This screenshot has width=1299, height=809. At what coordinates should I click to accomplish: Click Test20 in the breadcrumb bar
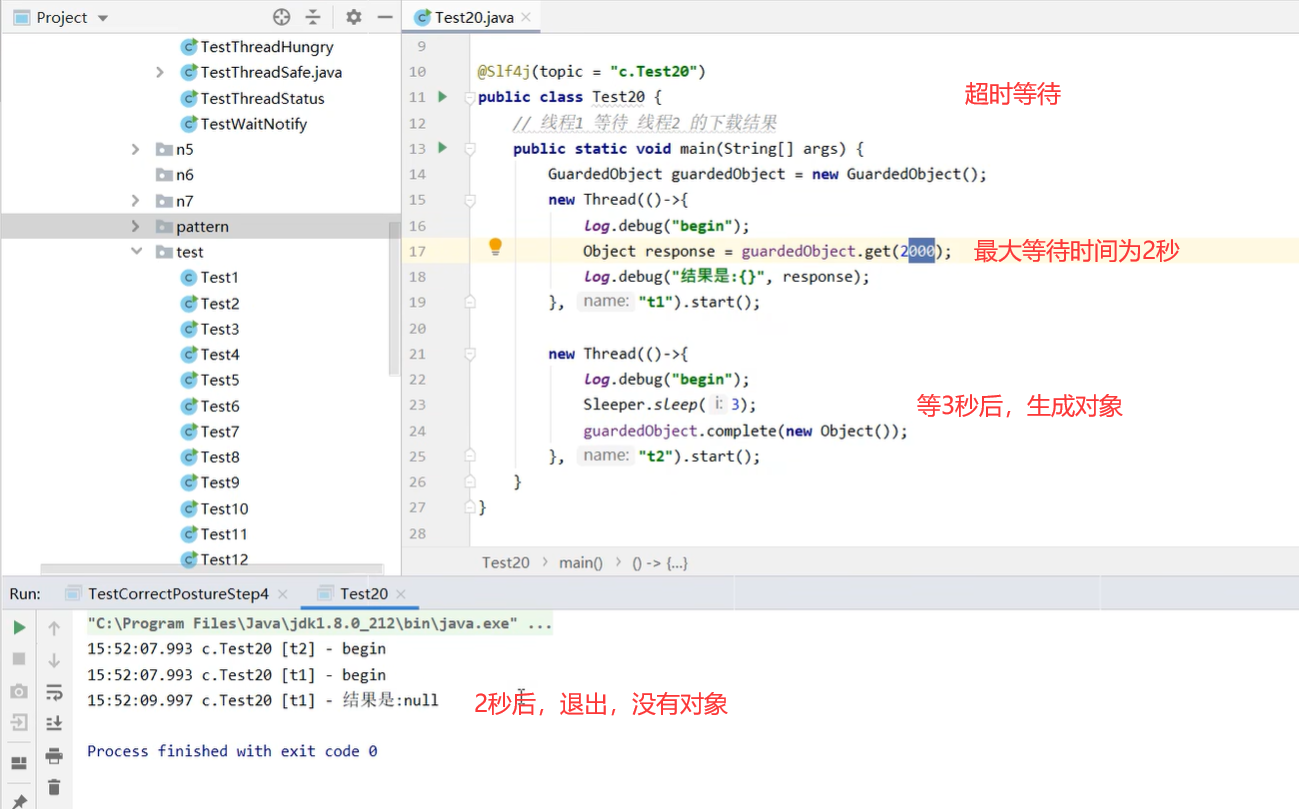pos(506,562)
